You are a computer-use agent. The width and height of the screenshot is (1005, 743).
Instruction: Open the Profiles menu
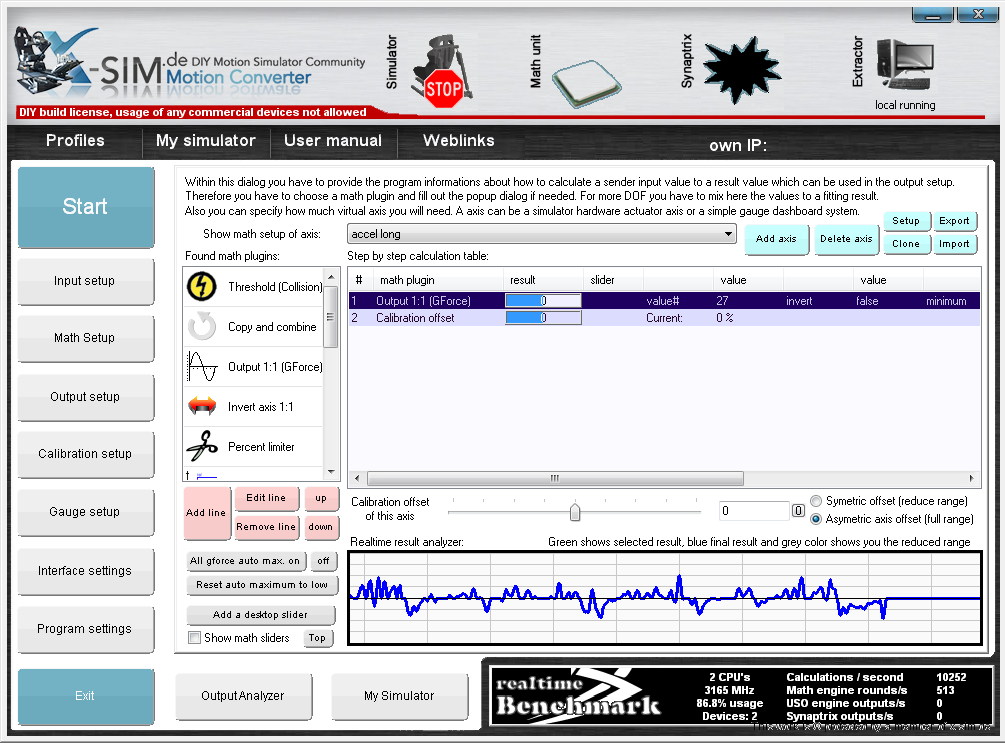pos(75,141)
